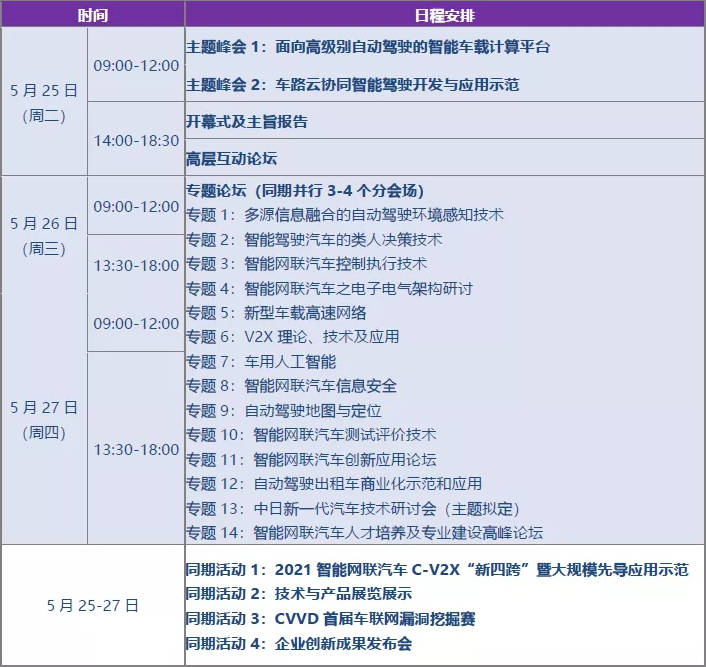Open 同期活动1 C-V2X 新四跨 entry
The height and width of the screenshot is (667, 706).
436,570
